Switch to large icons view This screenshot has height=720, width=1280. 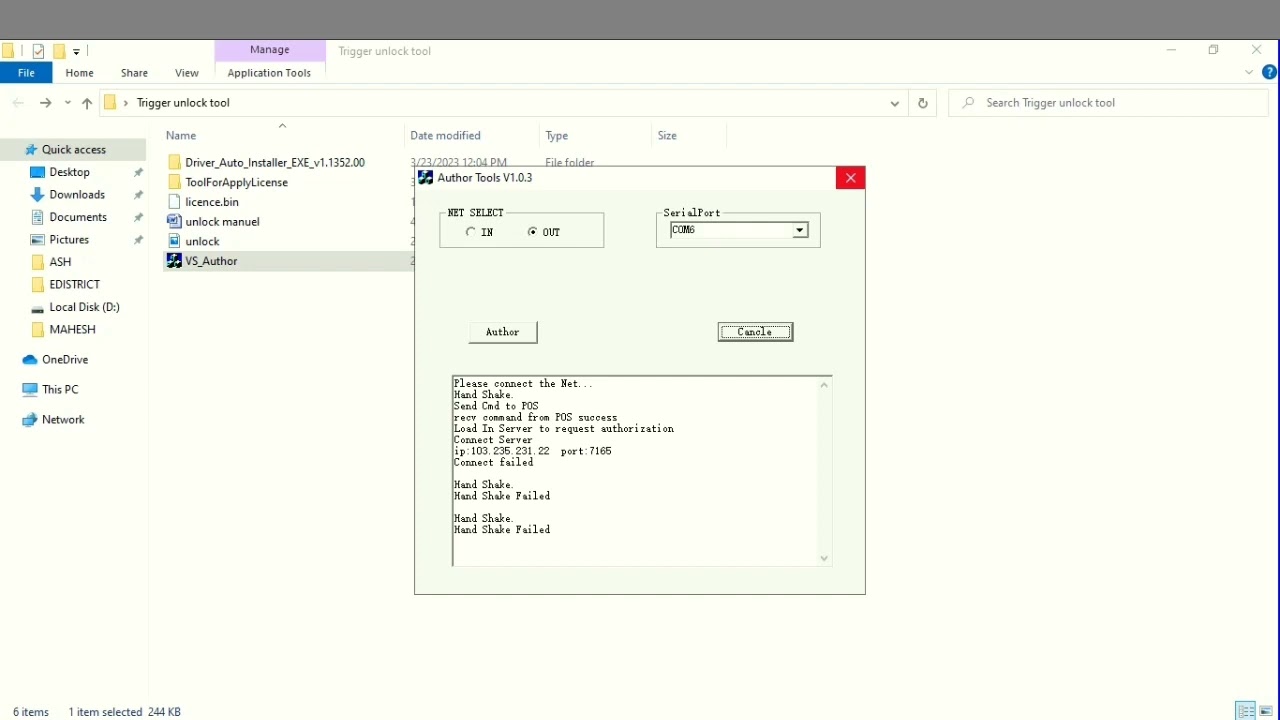click(1266, 712)
